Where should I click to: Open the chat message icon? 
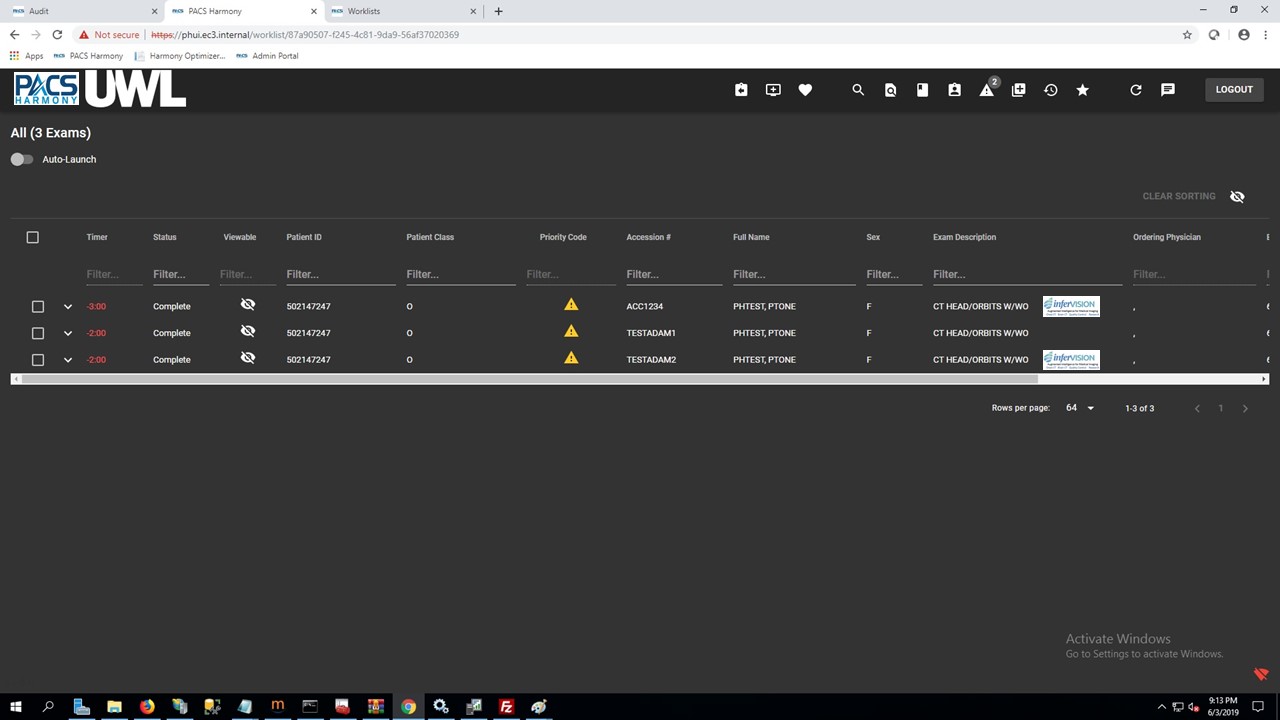point(1168,90)
